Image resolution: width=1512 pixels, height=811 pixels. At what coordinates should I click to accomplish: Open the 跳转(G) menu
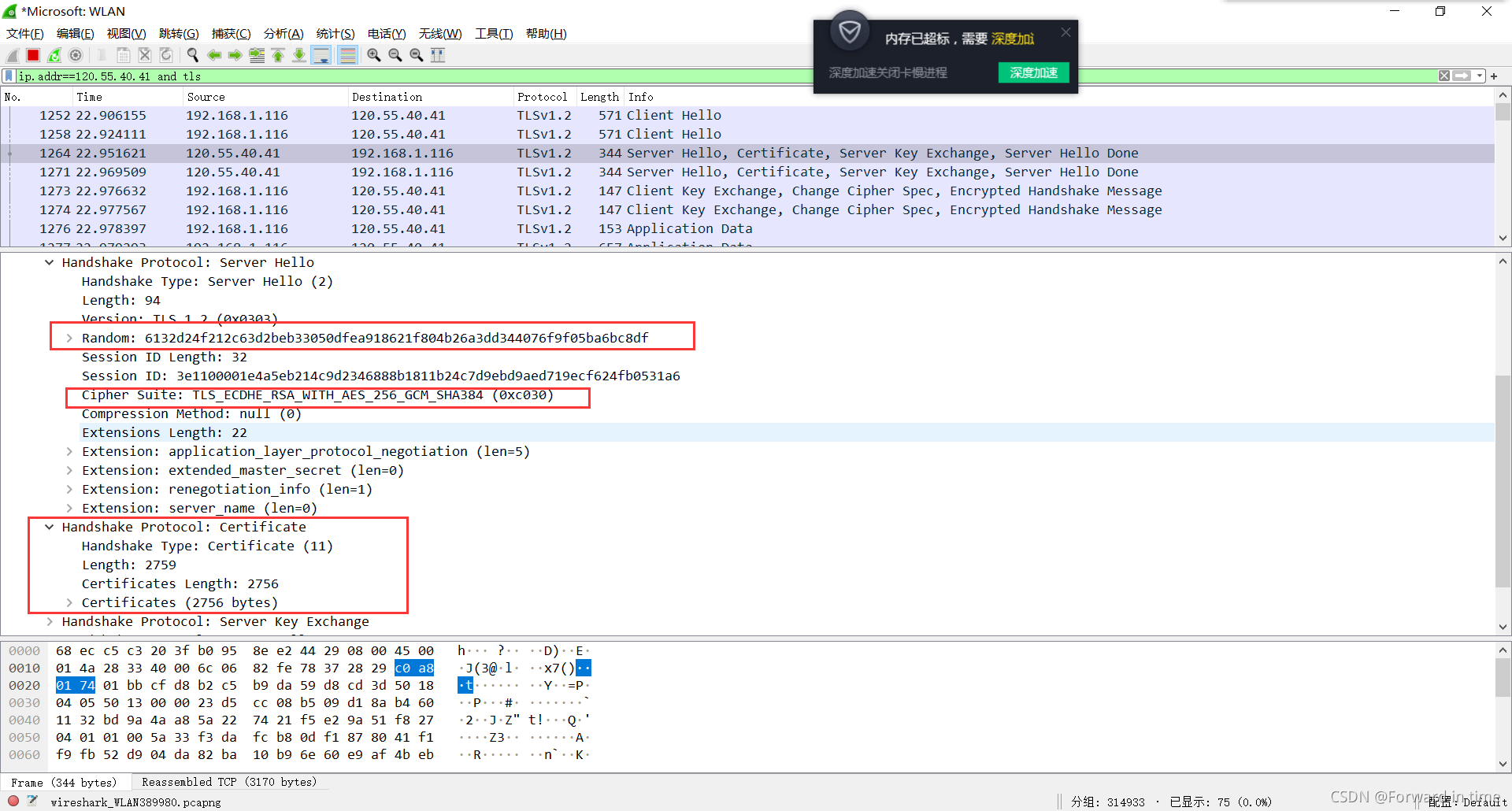click(x=179, y=34)
